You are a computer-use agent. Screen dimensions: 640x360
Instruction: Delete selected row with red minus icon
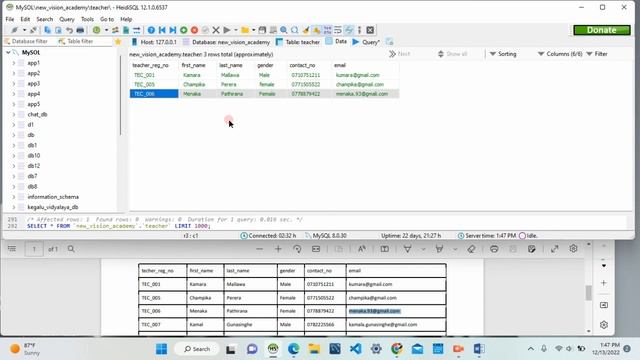(194, 30)
